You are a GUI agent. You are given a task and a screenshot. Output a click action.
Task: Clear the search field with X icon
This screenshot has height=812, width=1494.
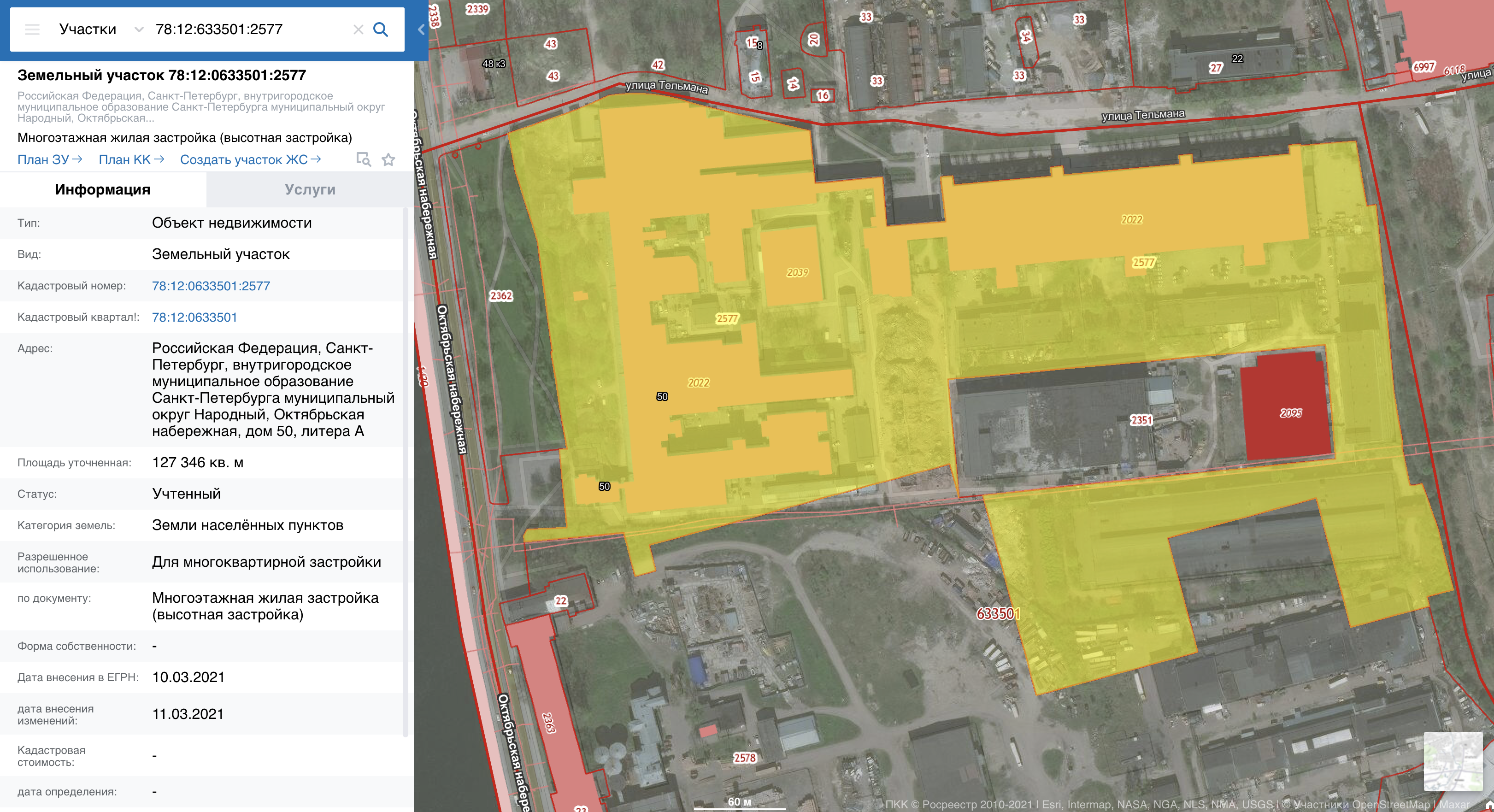coord(358,29)
